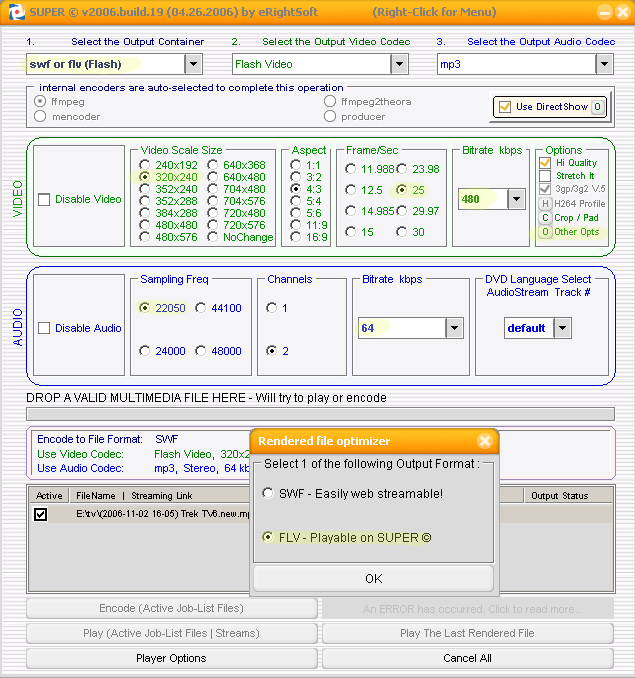Click the mp3 audio codec field
The image size is (635, 678).
[517, 64]
